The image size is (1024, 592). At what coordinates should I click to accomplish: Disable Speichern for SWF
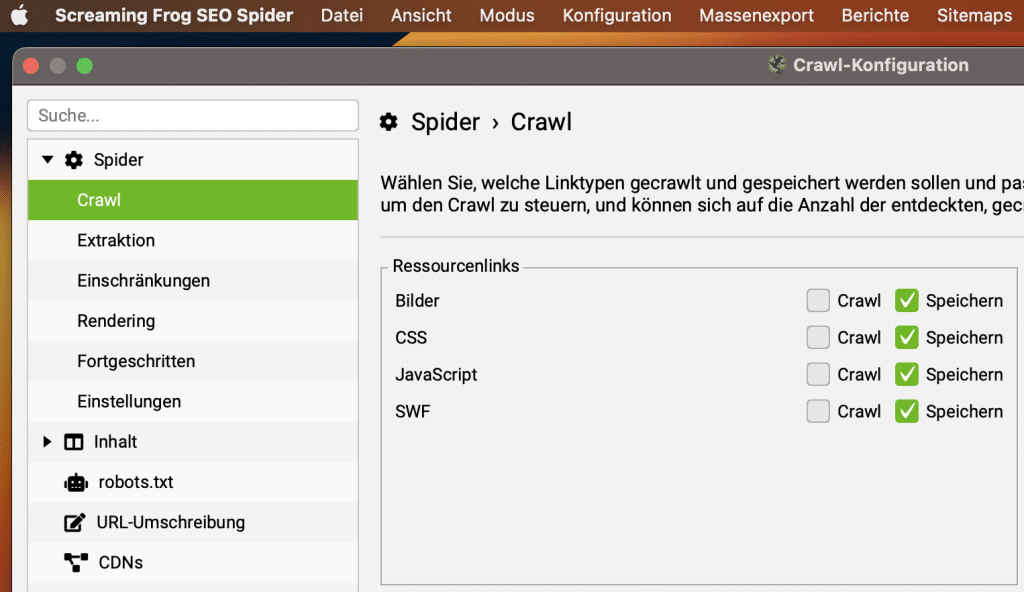click(906, 411)
